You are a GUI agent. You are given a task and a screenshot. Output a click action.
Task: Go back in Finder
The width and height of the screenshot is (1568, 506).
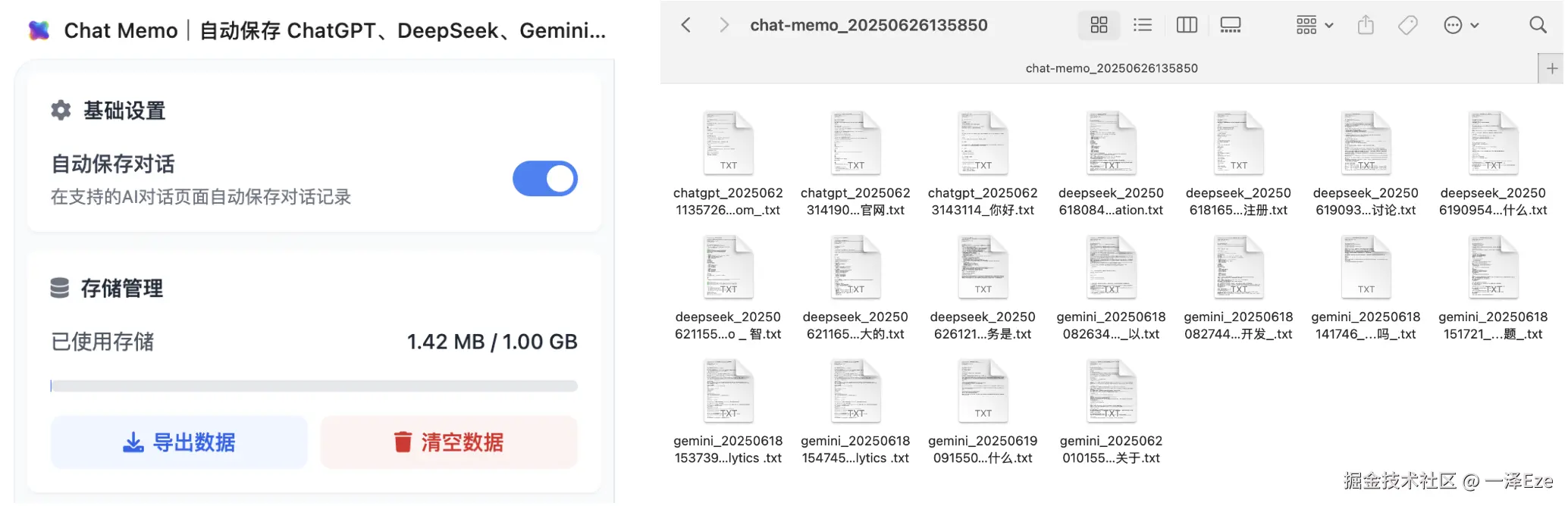tap(686, 25)
